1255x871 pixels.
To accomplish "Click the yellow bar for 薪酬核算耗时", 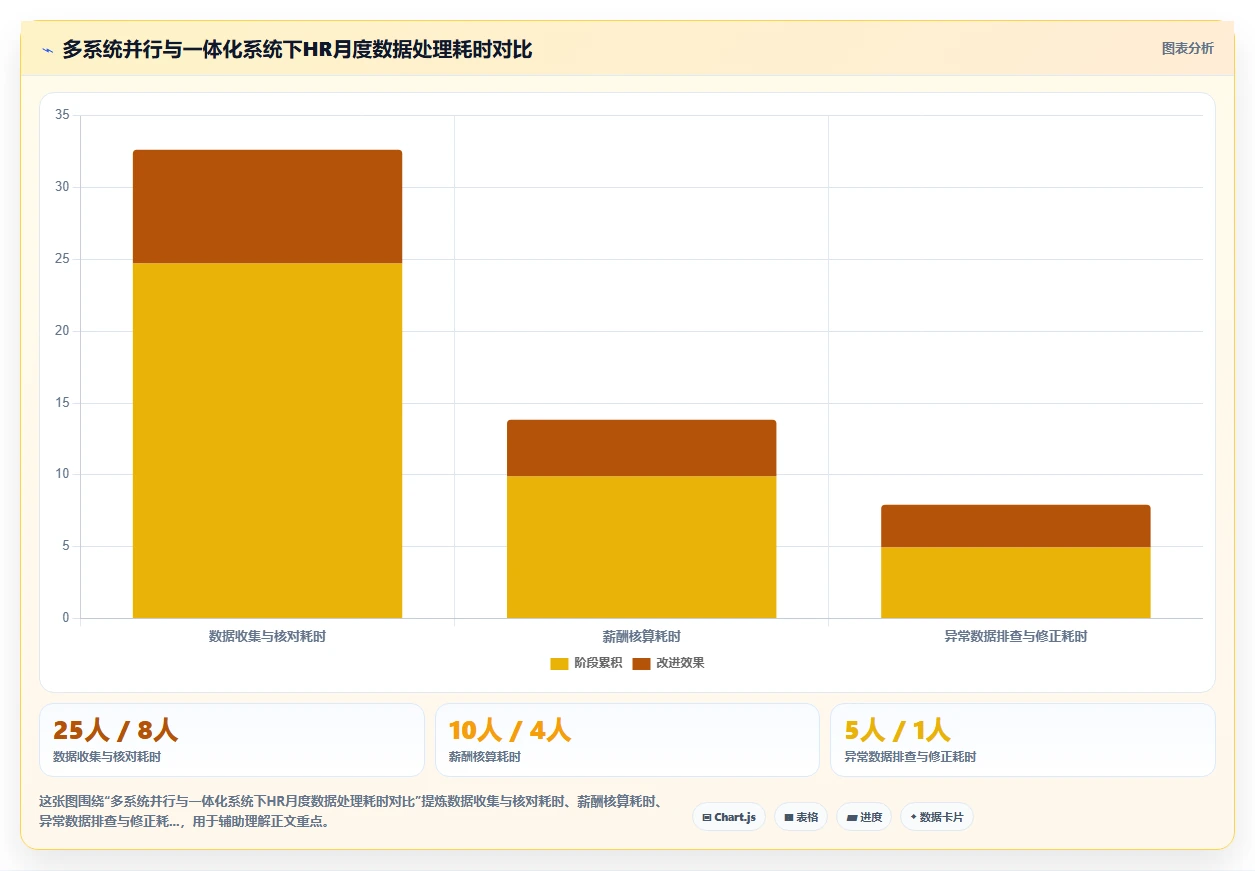I will [641, 547].
